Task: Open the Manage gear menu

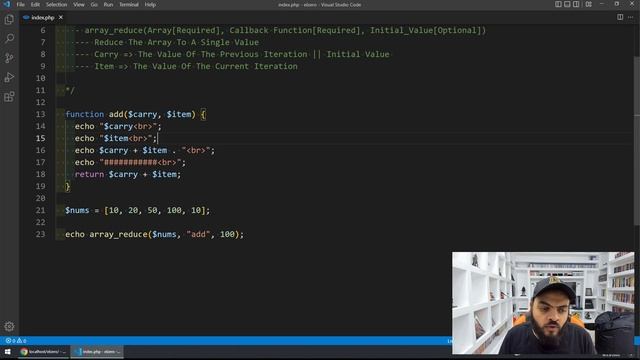Action: (x=9, y=326)
